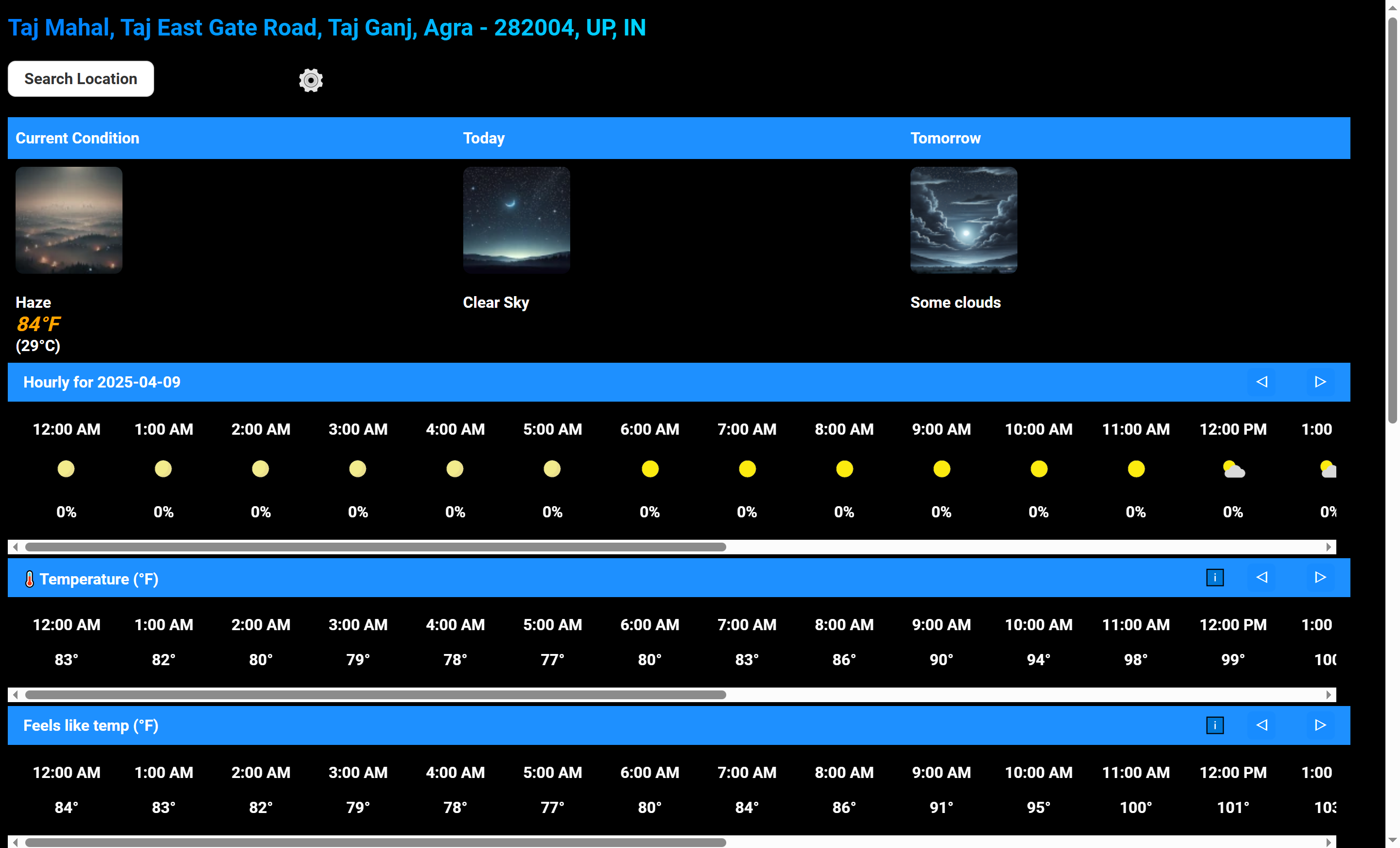Click the Today header
1400x848 pixels.
tap(484, 138)
